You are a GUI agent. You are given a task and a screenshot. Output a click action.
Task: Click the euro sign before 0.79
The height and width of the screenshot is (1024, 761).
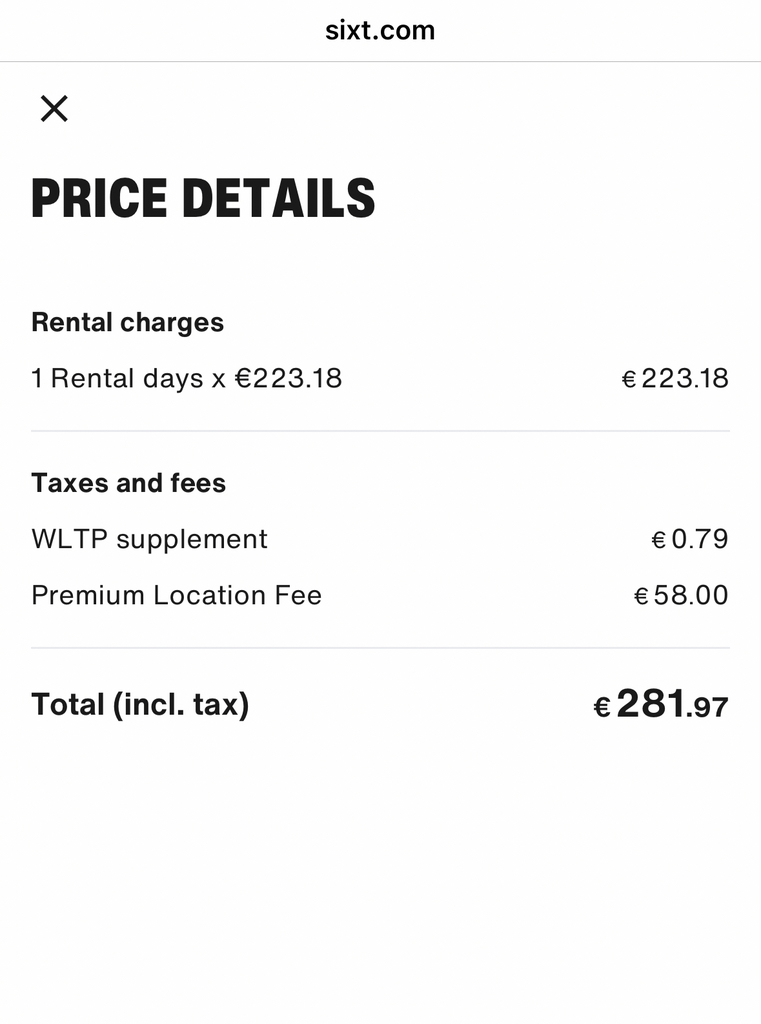point(659,540)
